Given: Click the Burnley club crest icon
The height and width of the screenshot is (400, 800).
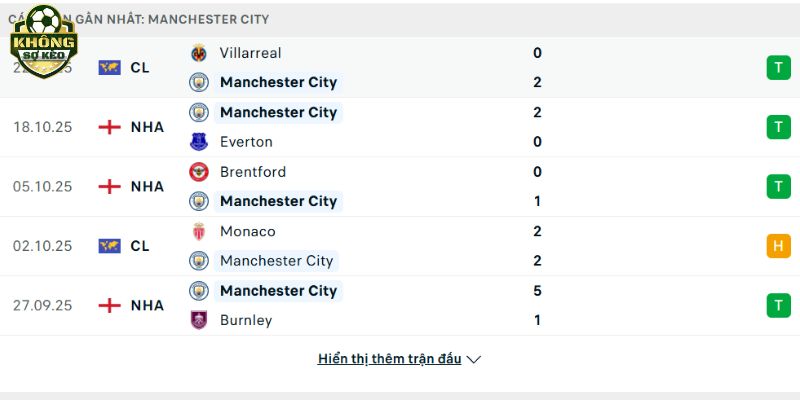Looking at the screenshot, I should [199, 320].
